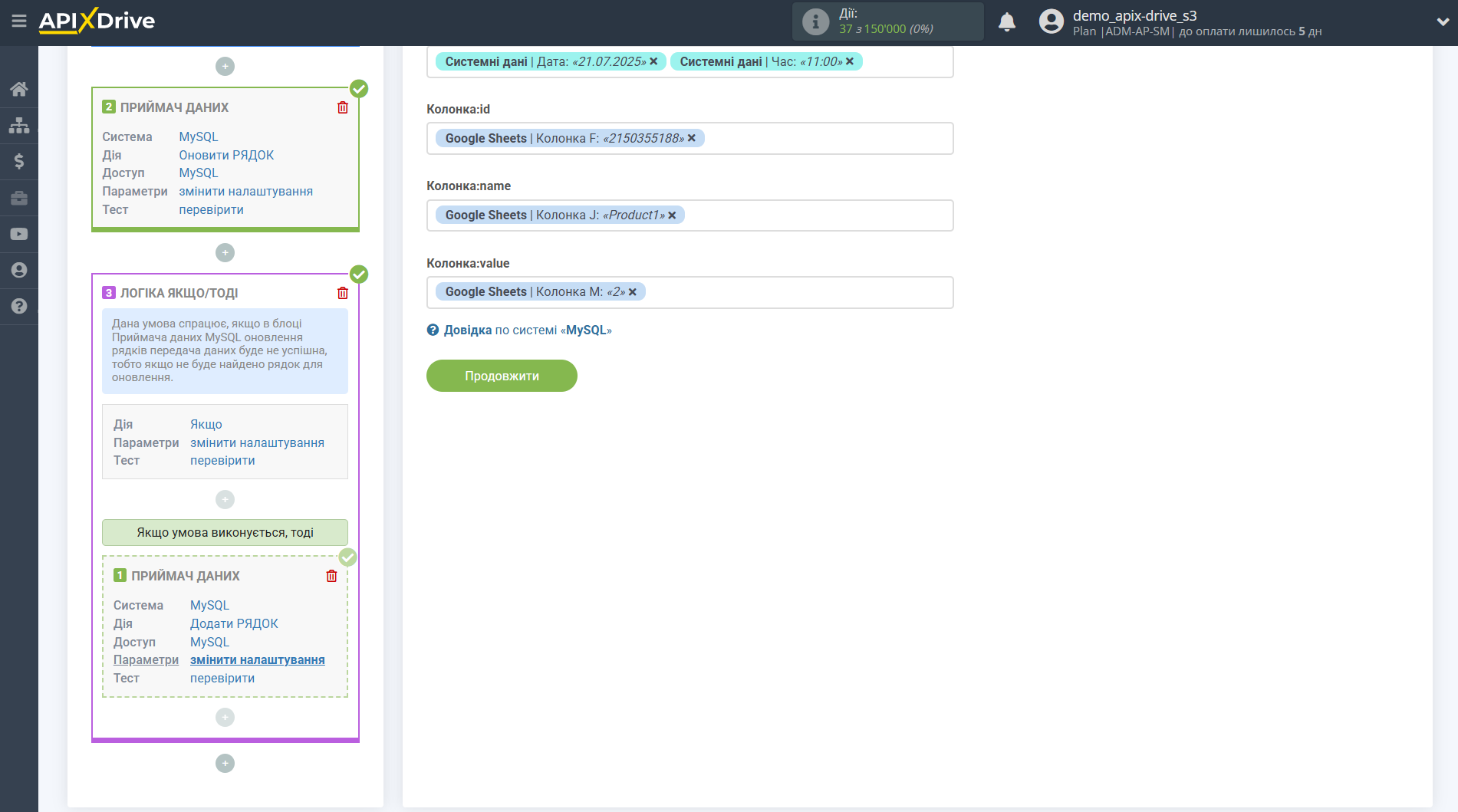Viewport: 1458px width, 812px height.
Task: Delete the If/Then logic block
Action: pos(343,293)
